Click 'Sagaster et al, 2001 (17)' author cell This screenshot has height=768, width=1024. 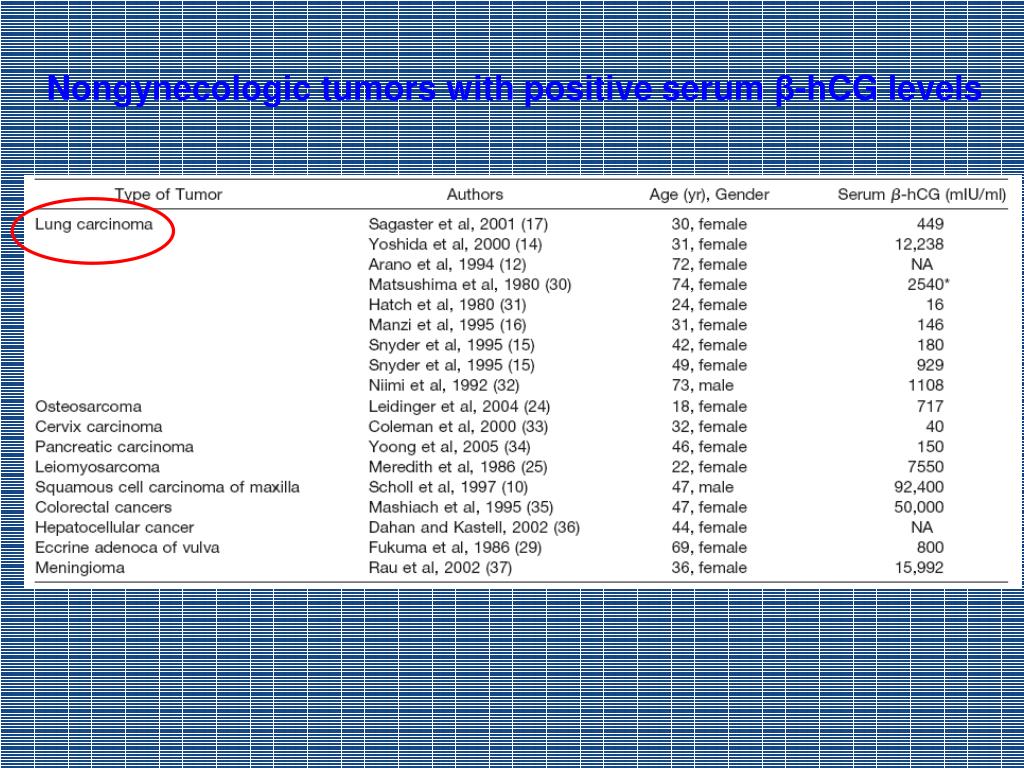tap(458, 225)
